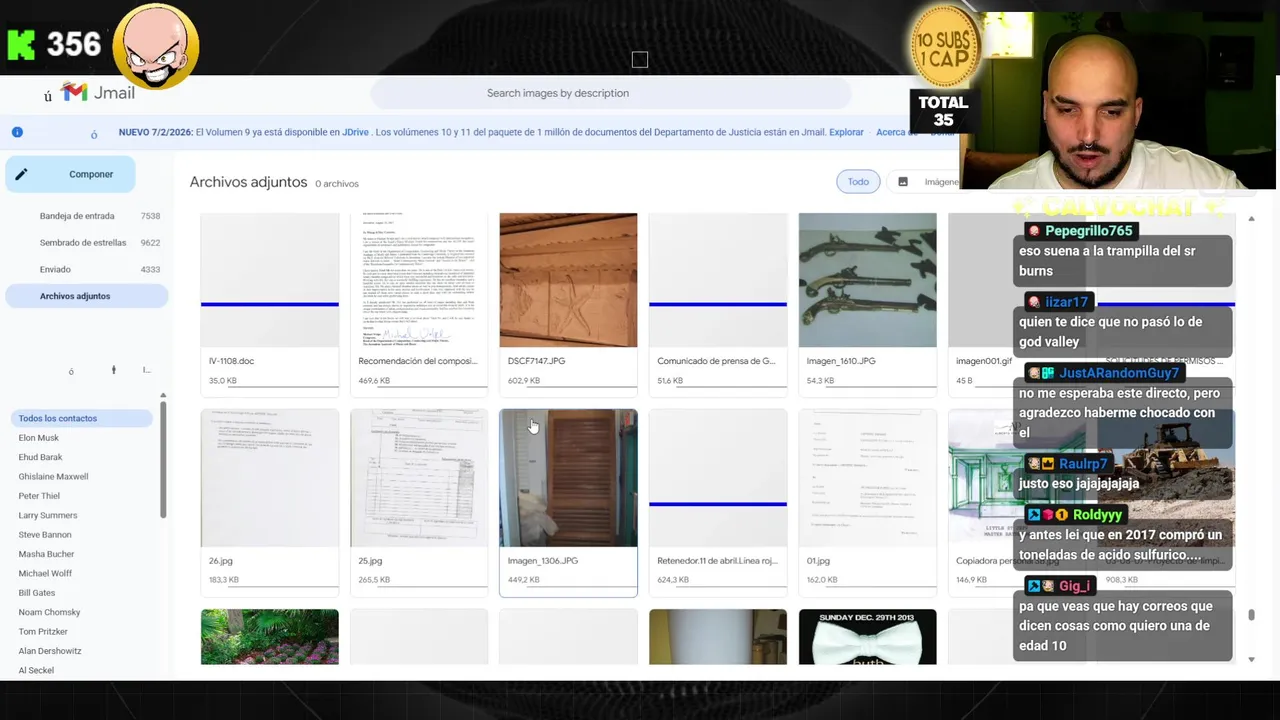Click the pencil icon on Componer
The width and height of the screenshot is (1280, 720).
[21, 174]
